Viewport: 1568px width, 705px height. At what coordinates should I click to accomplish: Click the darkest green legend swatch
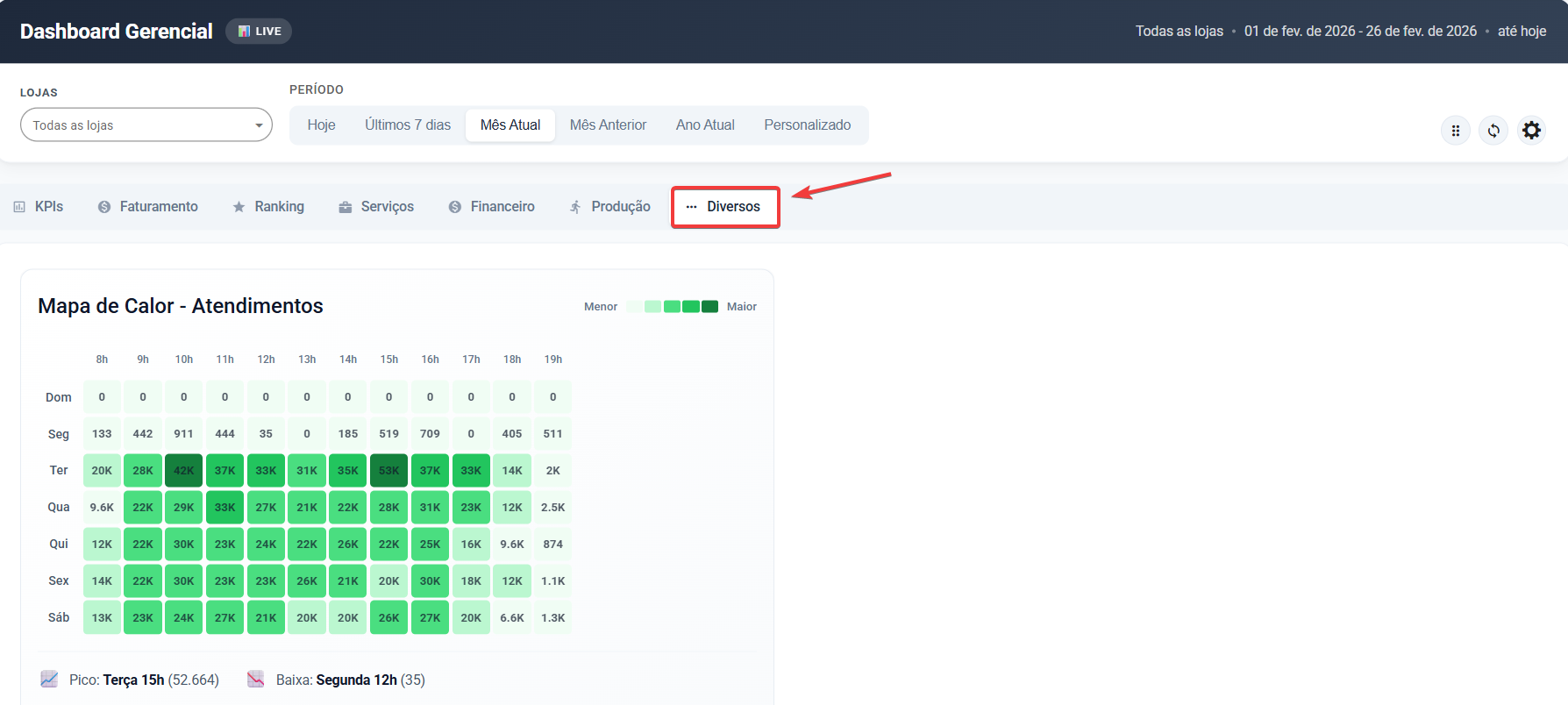click(x=709, y=307)
